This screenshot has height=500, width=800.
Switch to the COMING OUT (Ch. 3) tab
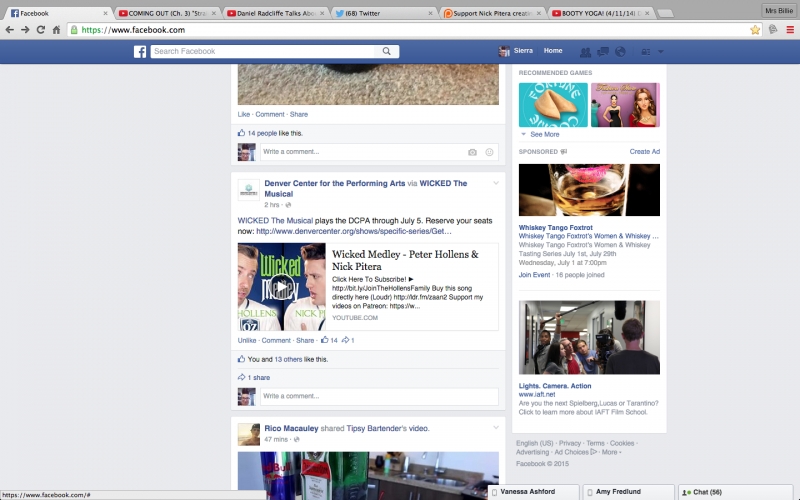pos(166,13)
